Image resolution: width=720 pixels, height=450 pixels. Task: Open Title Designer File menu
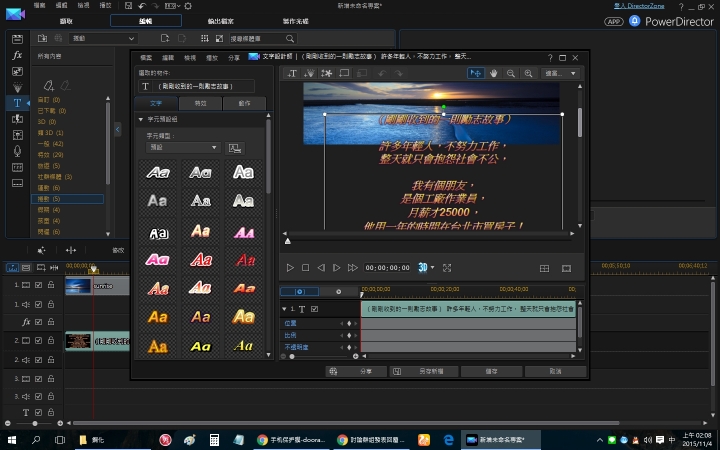point(146,58)
